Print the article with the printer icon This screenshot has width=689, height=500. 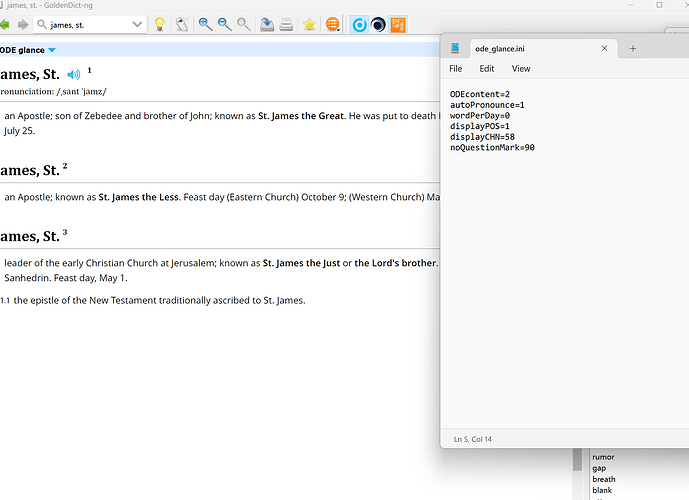pos(286,25)
